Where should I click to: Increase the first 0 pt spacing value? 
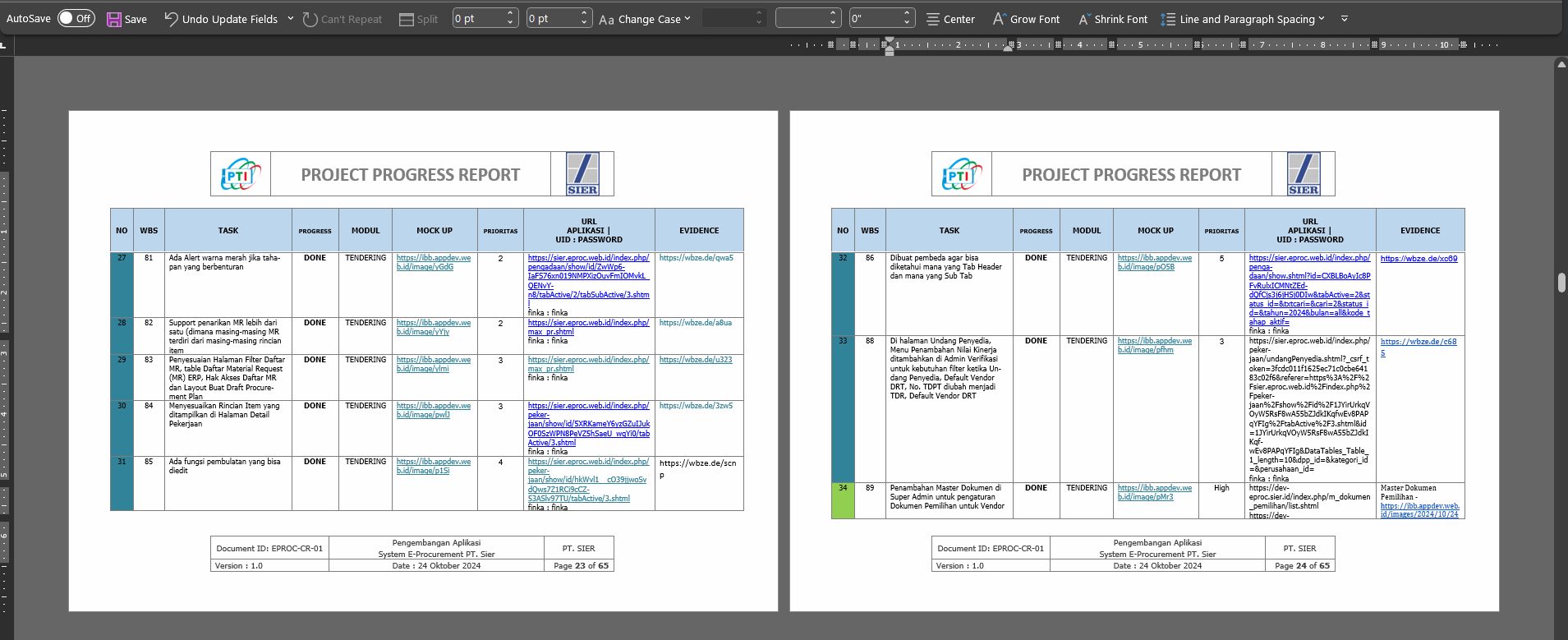[x=511, y=13]
